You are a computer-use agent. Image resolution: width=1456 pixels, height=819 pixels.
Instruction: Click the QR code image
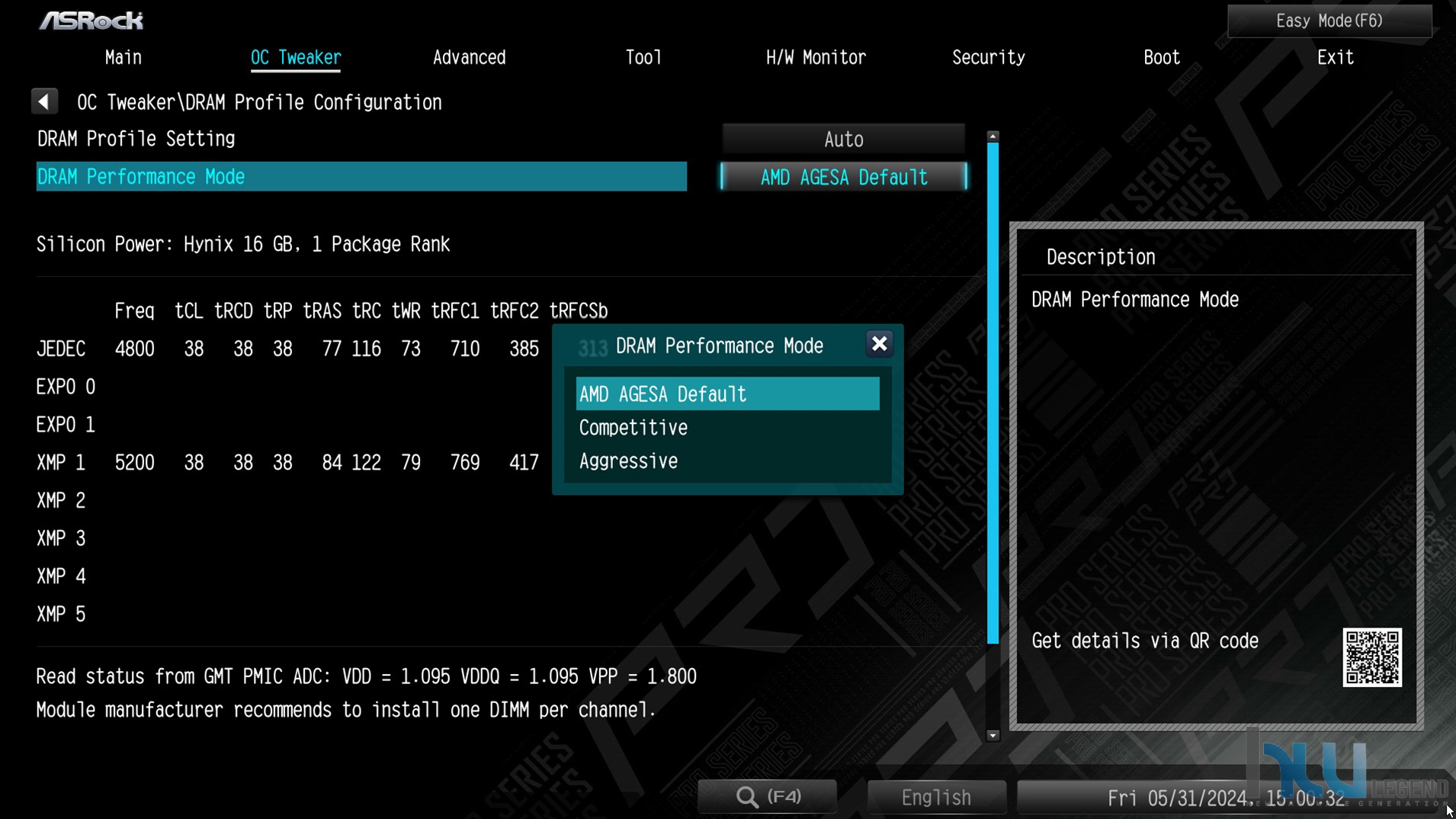[x=1371, y=657]
